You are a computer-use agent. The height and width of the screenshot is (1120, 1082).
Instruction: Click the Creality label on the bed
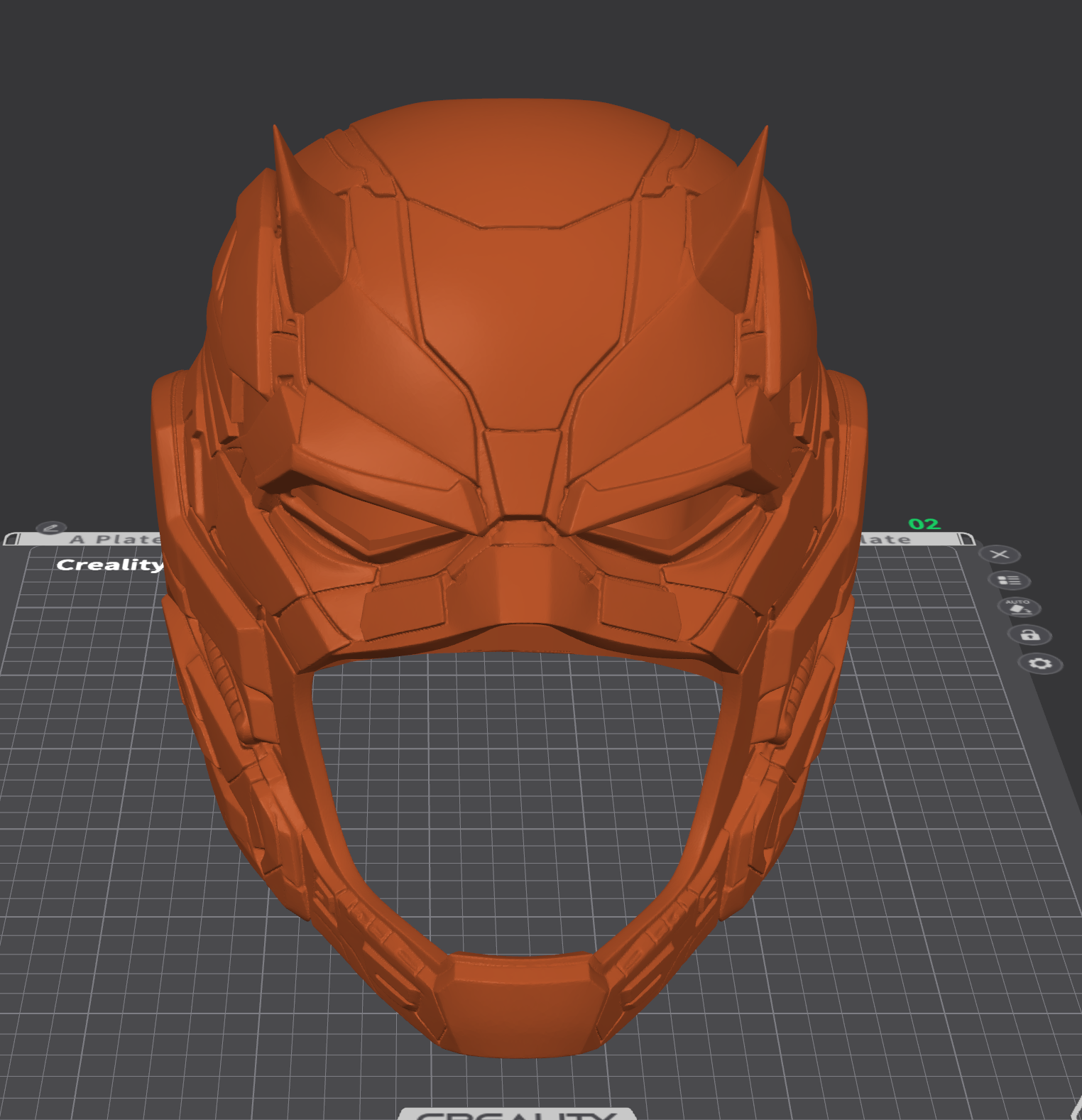[x=110, y=565]
